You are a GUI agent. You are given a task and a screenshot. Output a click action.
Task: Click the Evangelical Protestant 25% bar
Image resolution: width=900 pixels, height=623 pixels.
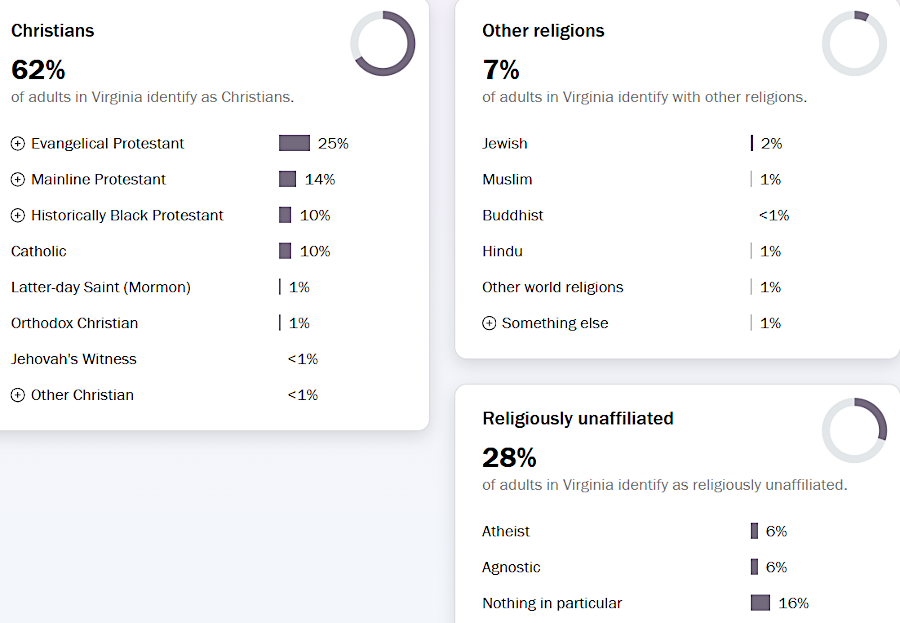coord(294,144)
